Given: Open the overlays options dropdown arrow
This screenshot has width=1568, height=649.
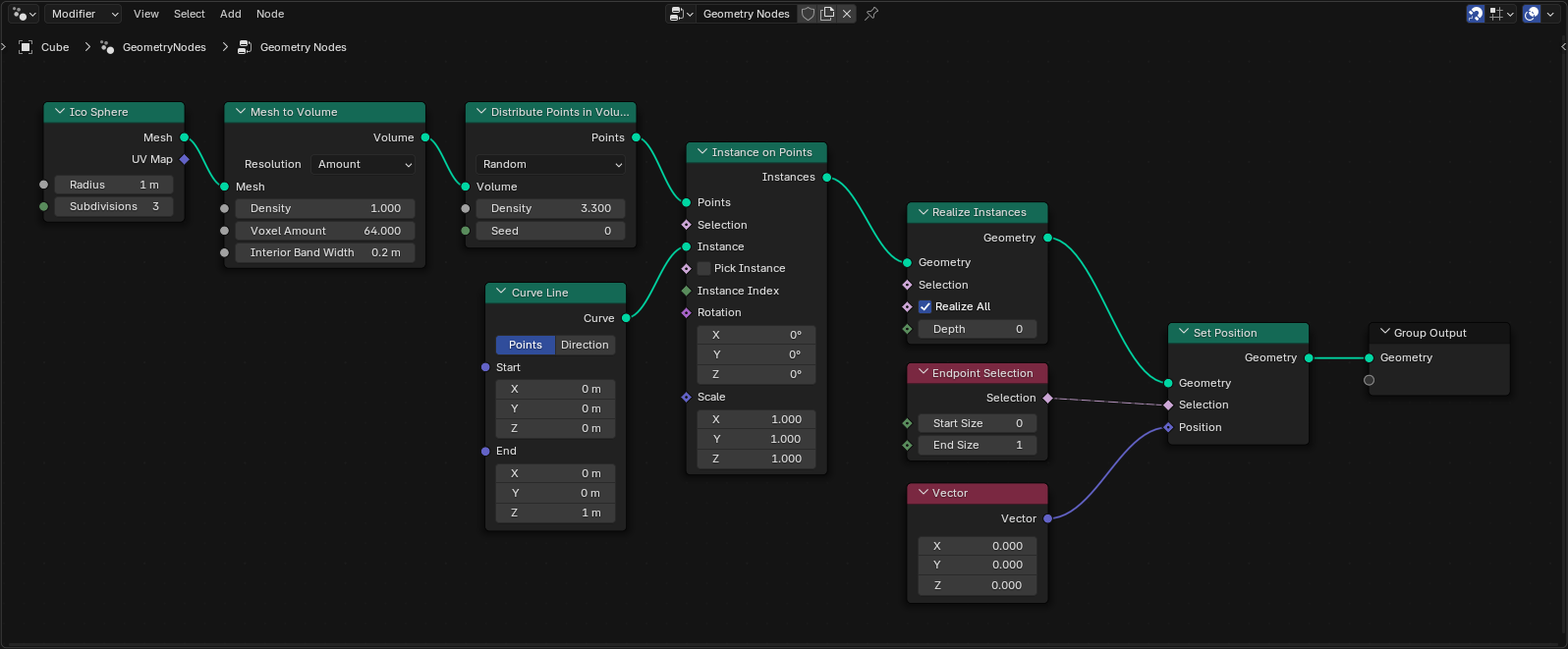Looking at the screenshot, I should coord(1549,14).
